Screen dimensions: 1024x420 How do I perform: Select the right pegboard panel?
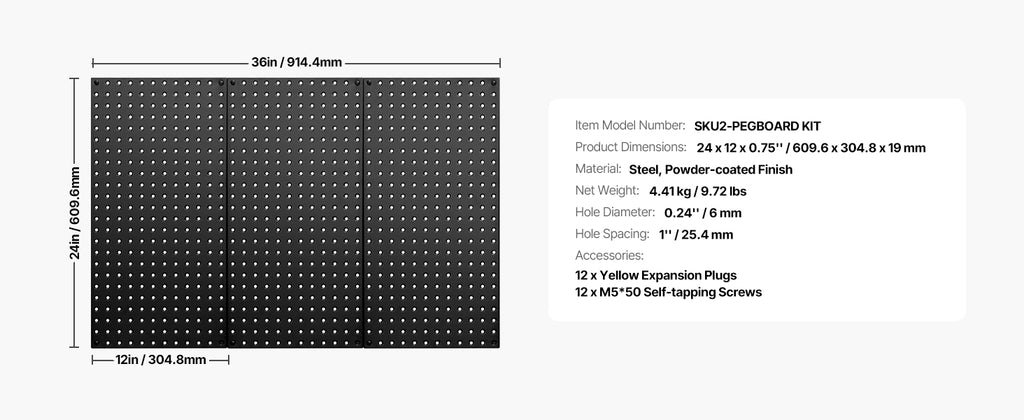tap(432, 213)
